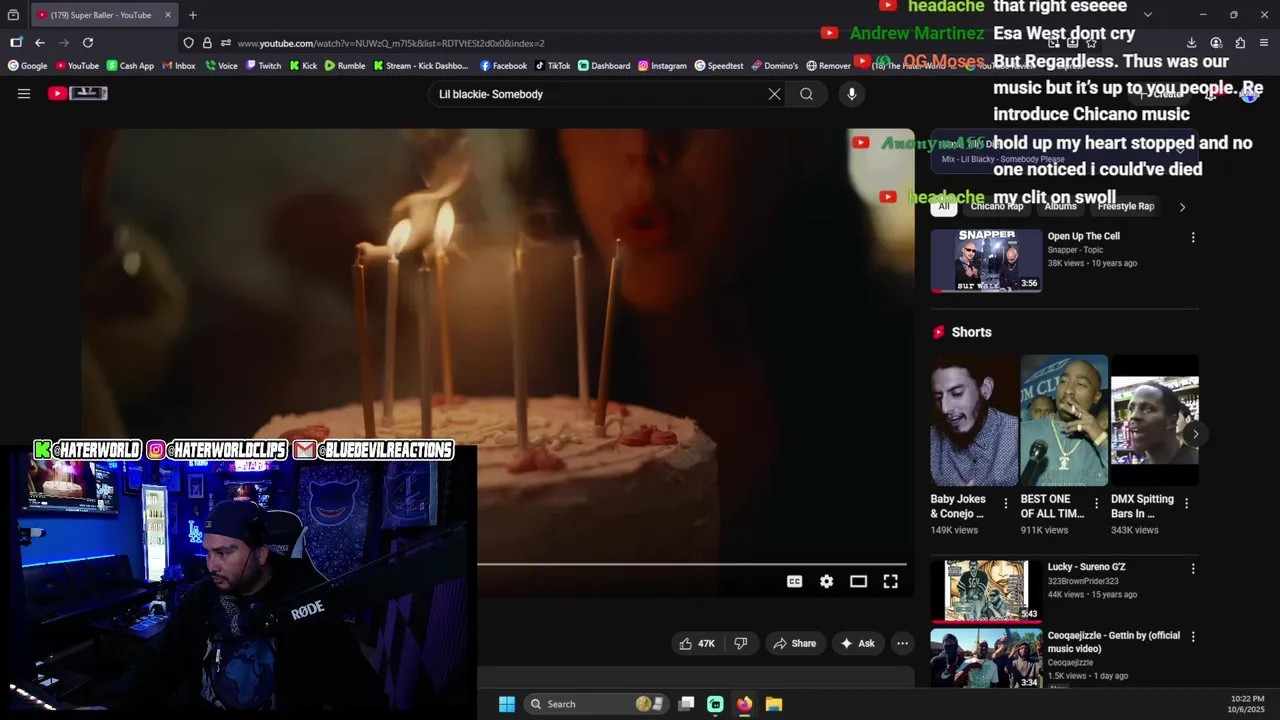Open 'BEST ONE OF ALL TIME' short
Screen dimensions: 1280x720
coord(1064,421)
